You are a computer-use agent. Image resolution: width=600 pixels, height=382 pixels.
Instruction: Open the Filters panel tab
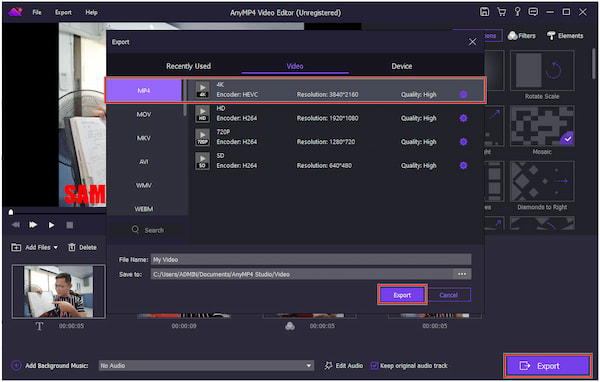coord(522,36)
